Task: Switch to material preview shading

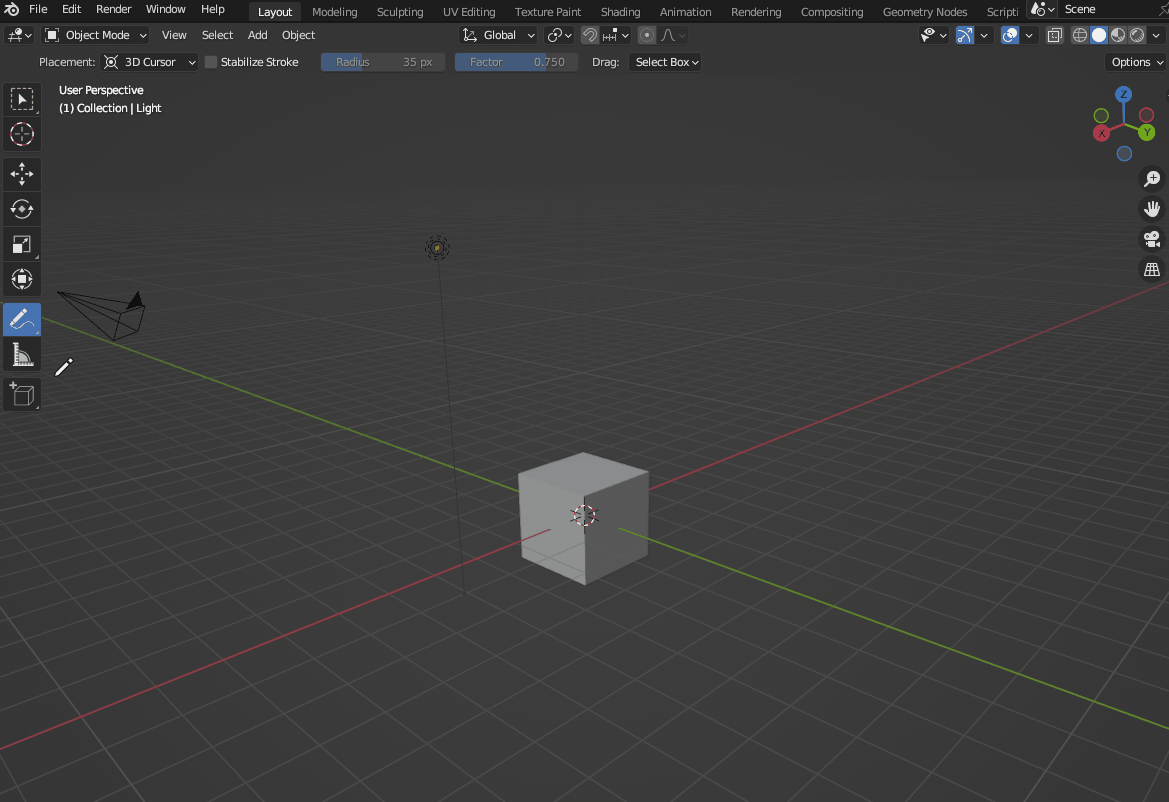Action: [1118, 35]
